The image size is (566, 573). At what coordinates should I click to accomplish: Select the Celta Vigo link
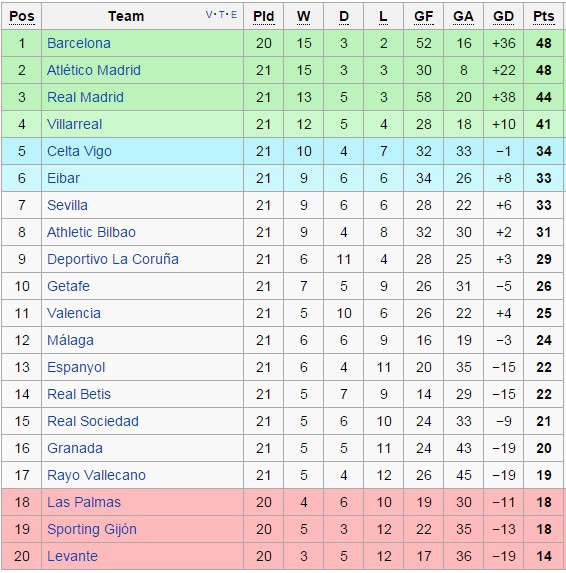79,151
